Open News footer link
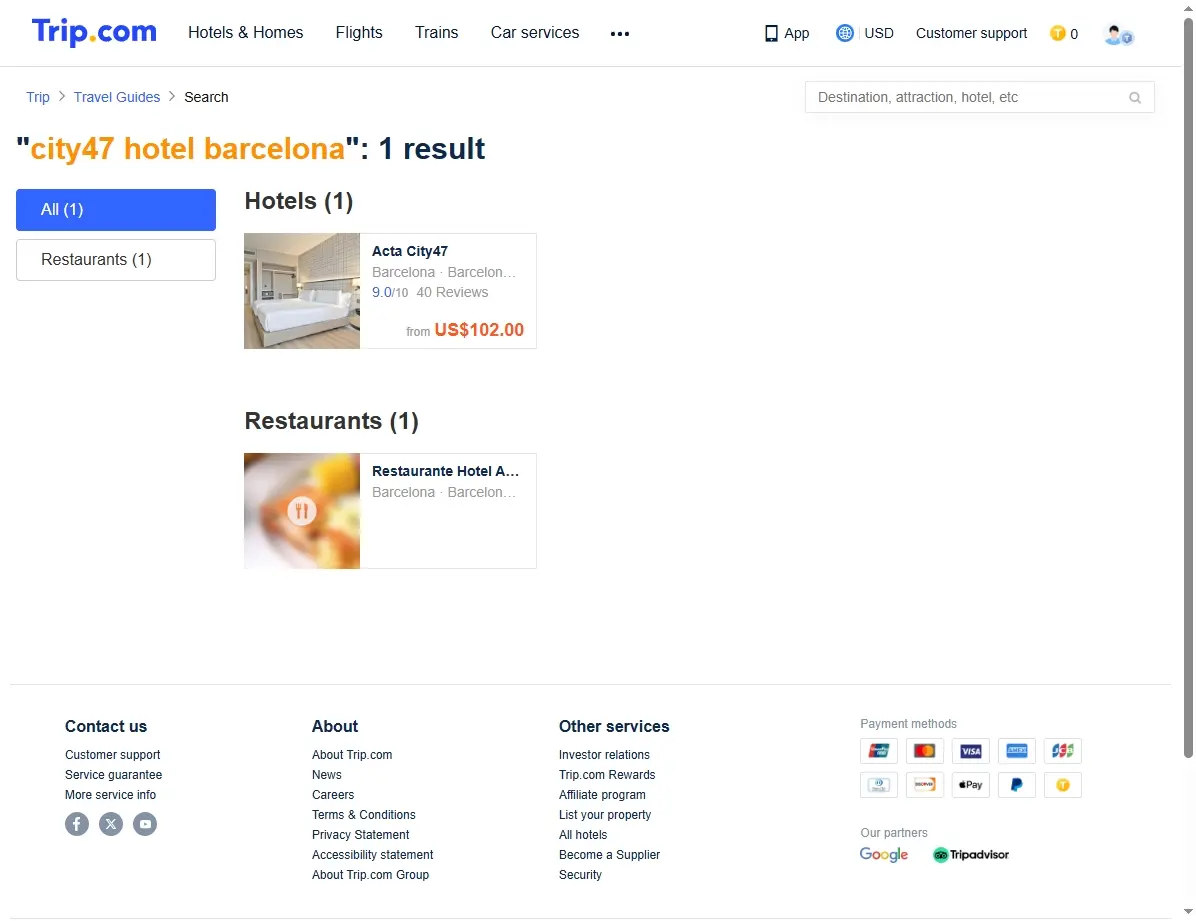The height and width of the screenshot is (921, 1196). pos(326,774)
